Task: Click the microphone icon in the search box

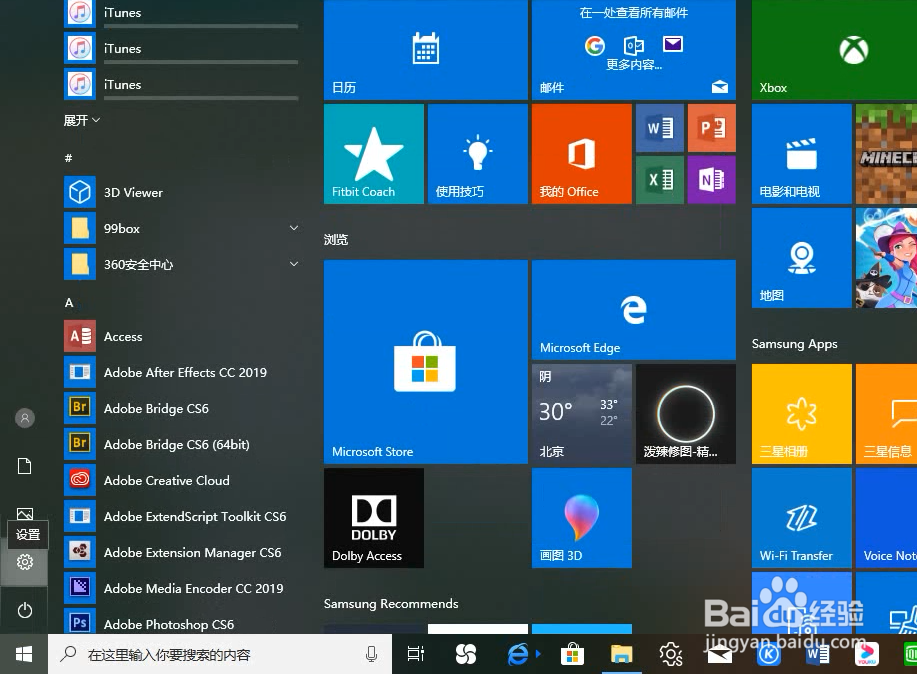Action: tap(371, 654)
